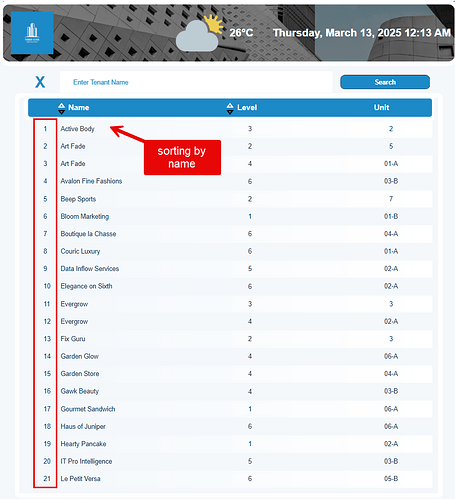Click the building logo icon
Image resolution: width=455 pixels, height=499 pixels.
pos(32,33)
